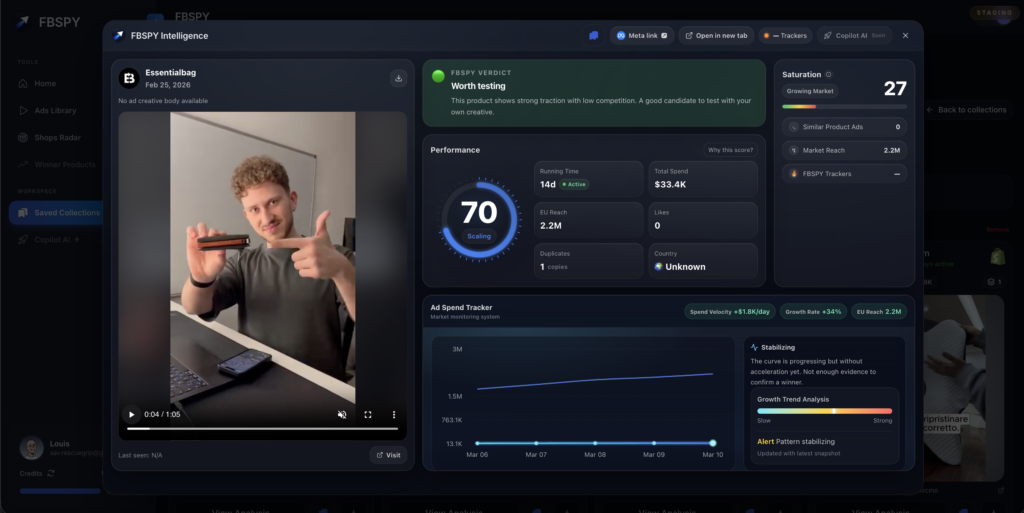This screenshot has width=1024, height=513.
Task: Click the Growing Market badge
Action: pos(810,91)
